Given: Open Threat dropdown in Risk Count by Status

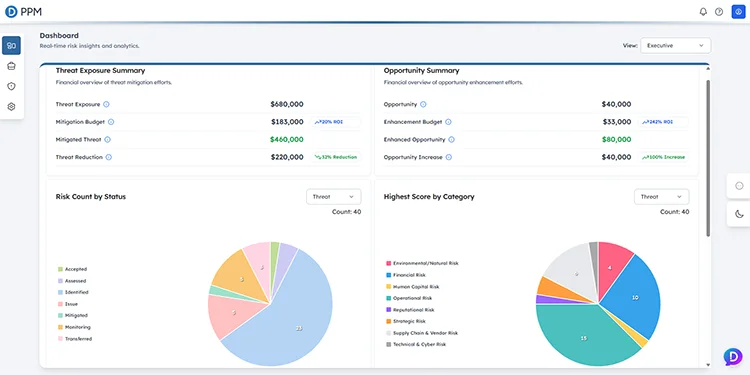Looking at the screenshot, I should 333,197.
